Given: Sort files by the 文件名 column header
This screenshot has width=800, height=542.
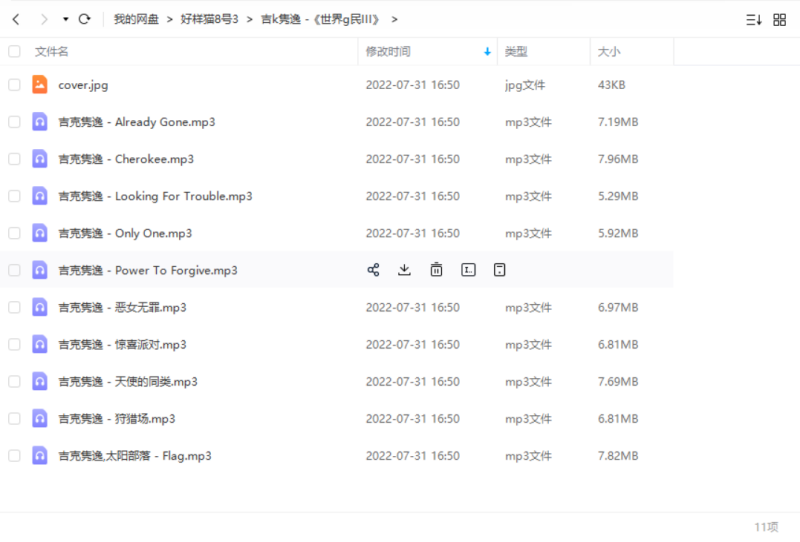Looking at the screenshot, I should pyautogui.click(x=52, y=51).
